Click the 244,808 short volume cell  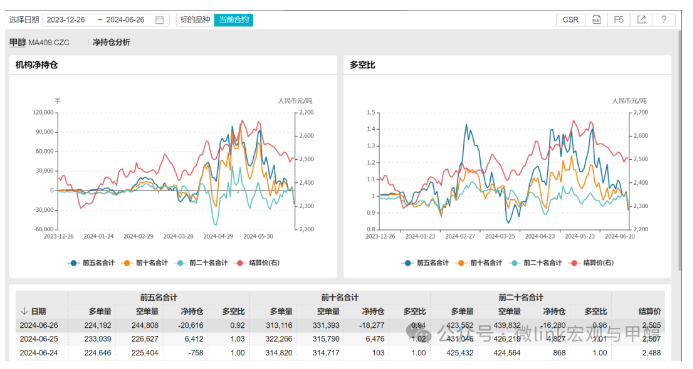145,326
